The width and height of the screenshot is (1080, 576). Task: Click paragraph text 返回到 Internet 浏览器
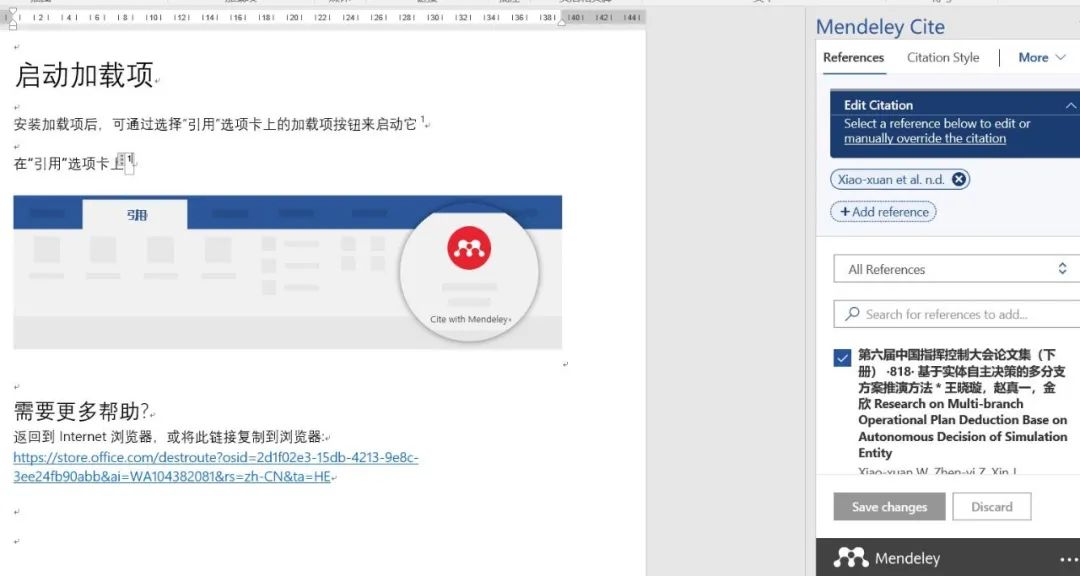169,437
